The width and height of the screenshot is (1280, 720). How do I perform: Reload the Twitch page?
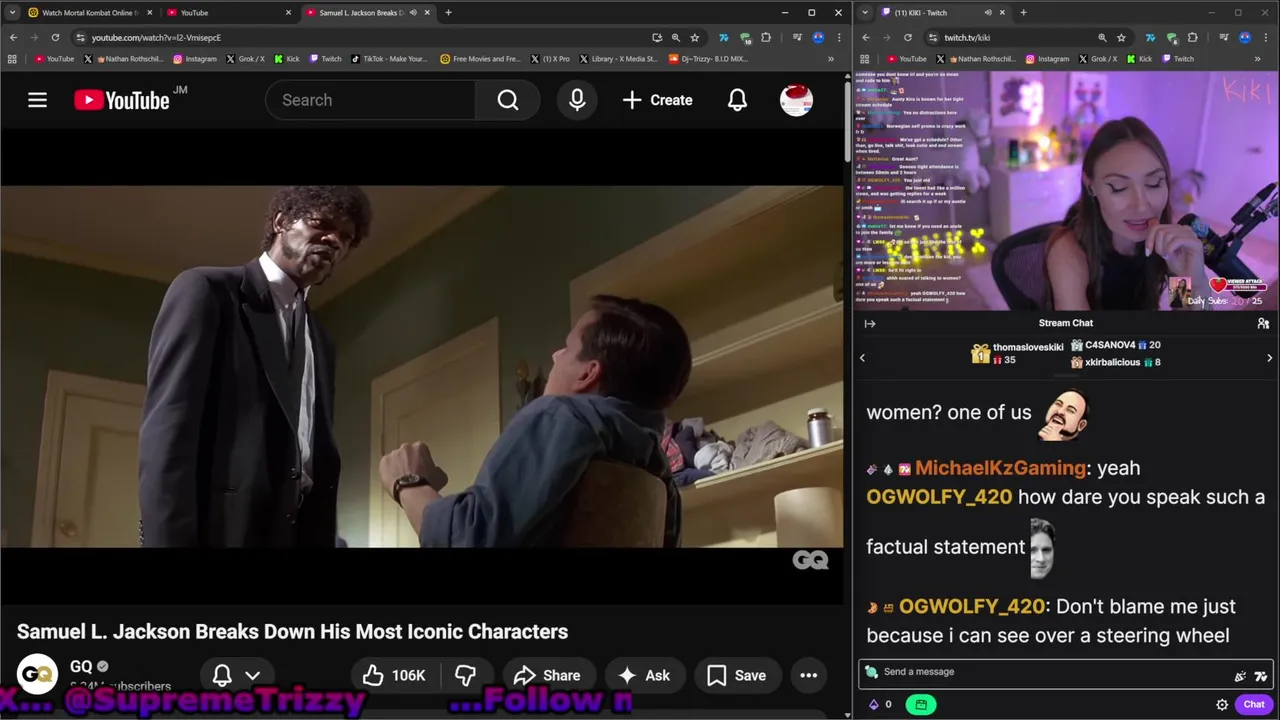point(908,37)
